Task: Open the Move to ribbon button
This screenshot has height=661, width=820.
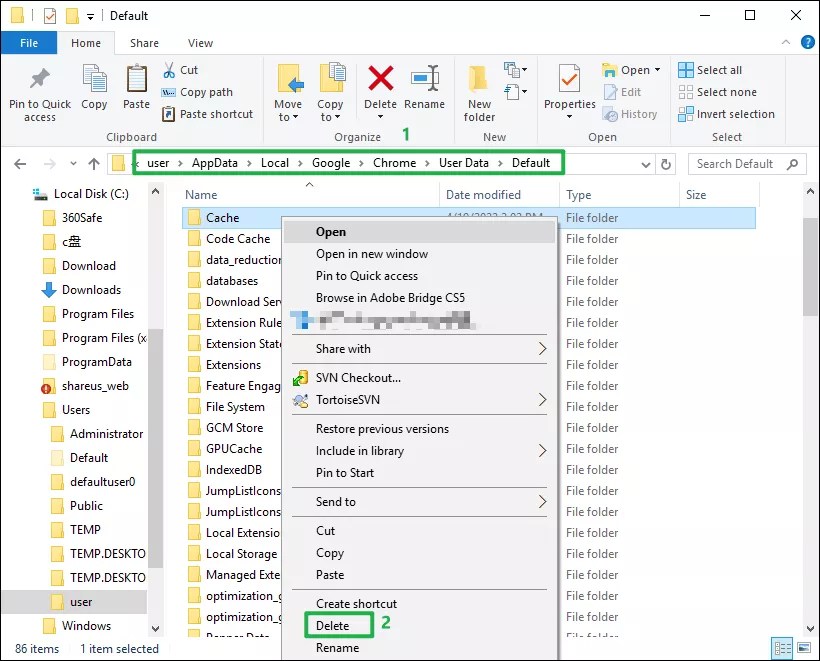Action: pyautogui.click(x=288, y=94)
